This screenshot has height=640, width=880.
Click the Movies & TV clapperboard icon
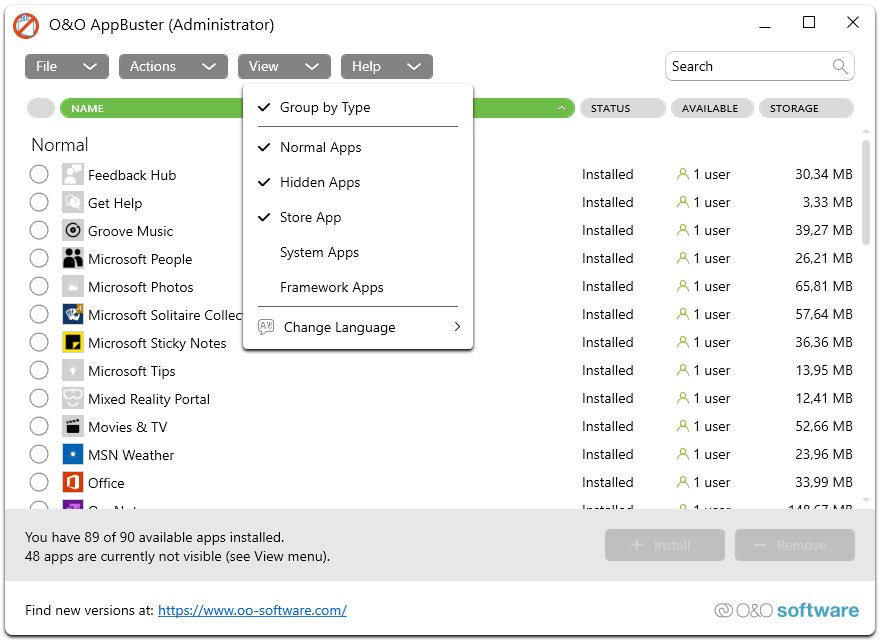point(72,426)
